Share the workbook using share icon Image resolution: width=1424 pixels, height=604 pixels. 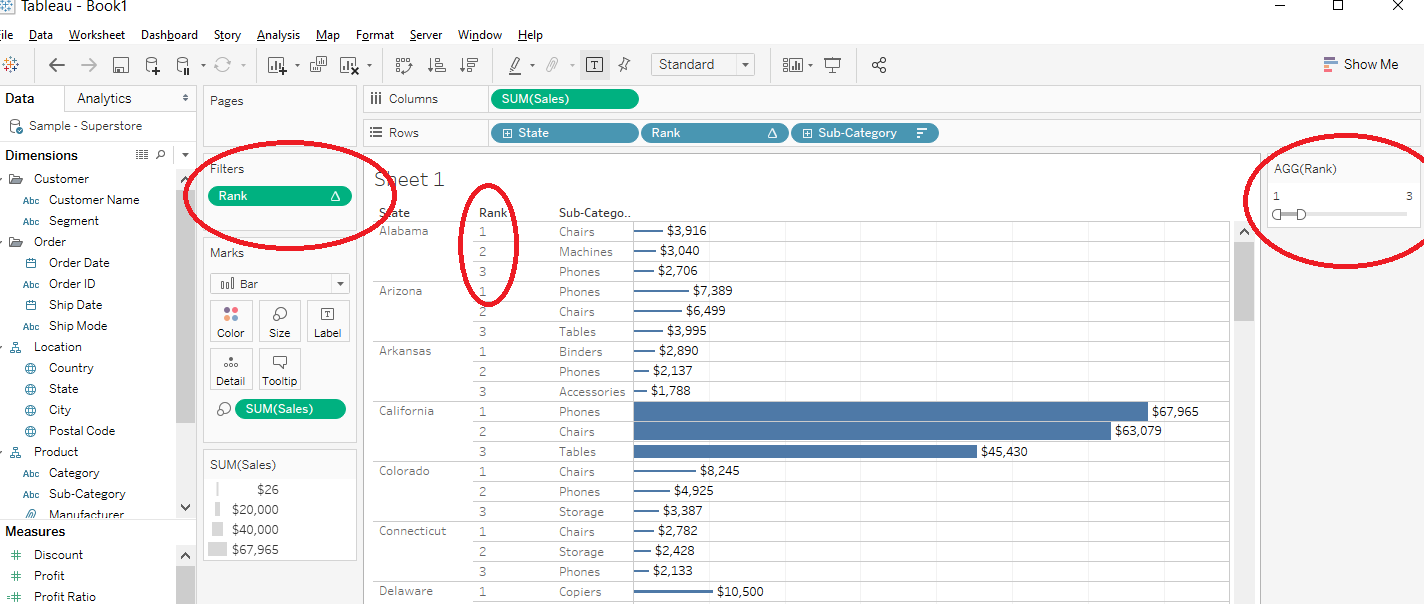tap(879, 64)
